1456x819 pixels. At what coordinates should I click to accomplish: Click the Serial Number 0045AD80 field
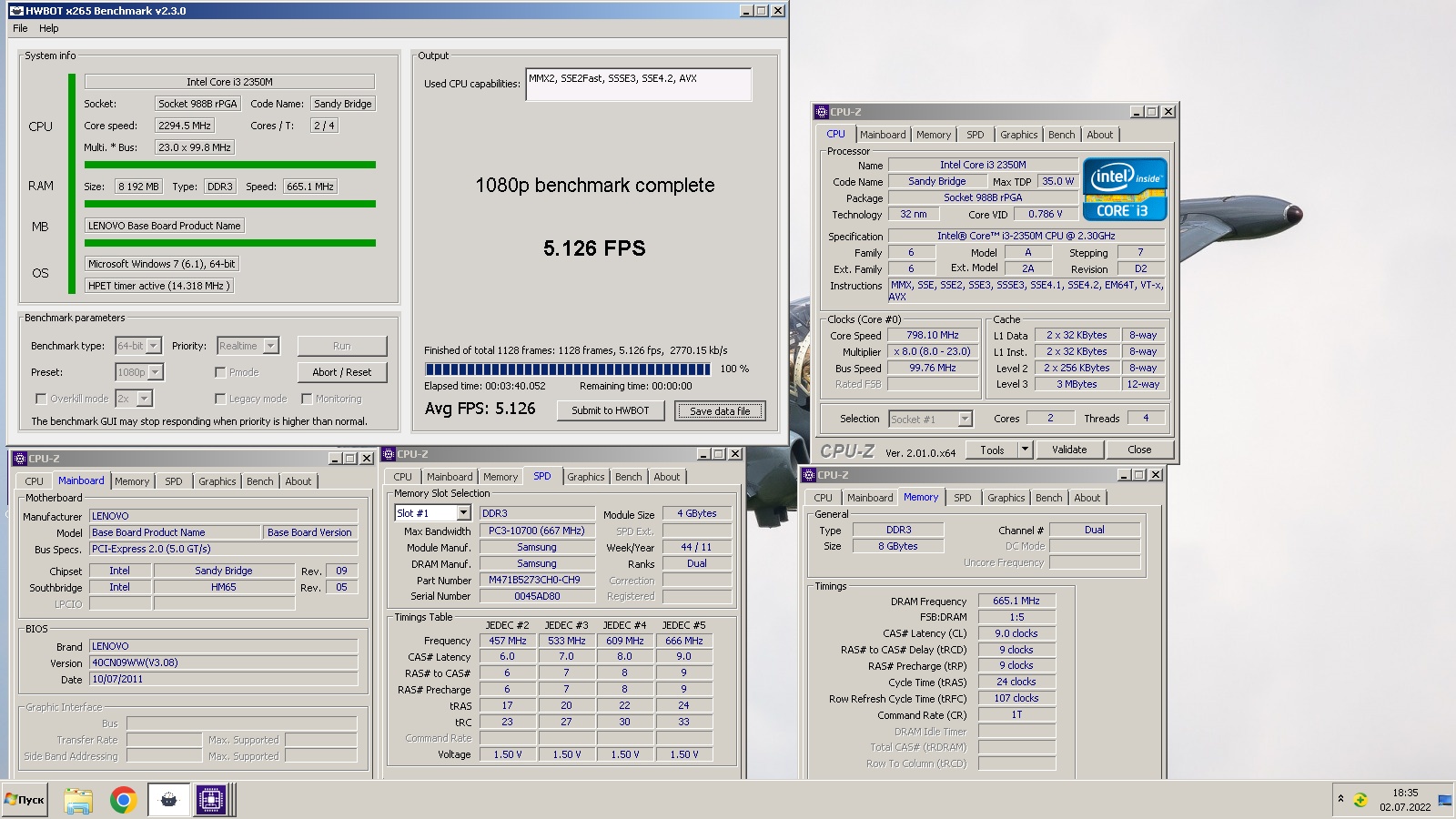(537, 596)
